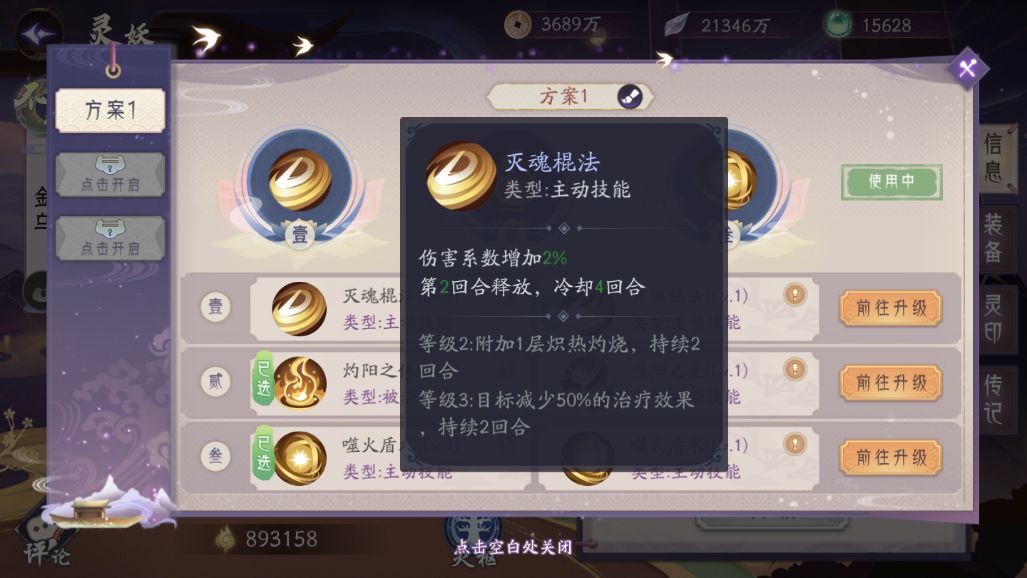Viewport: 1027px width, 578px height.
Task: Click the green 使用中 button
Action: click(x=891, y=182)
